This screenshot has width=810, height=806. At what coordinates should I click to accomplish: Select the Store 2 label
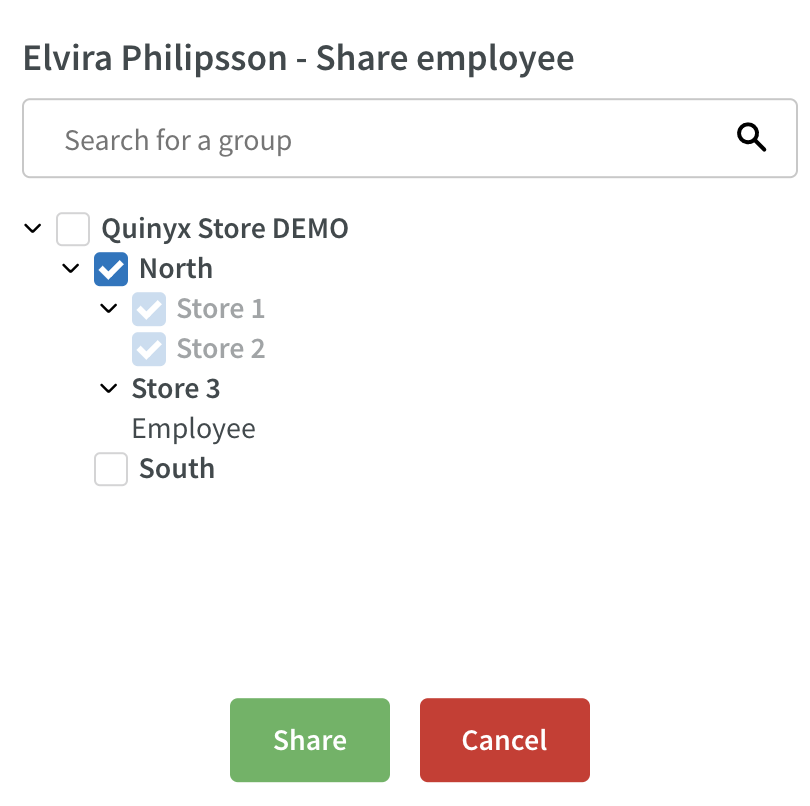tap(221, 349)
